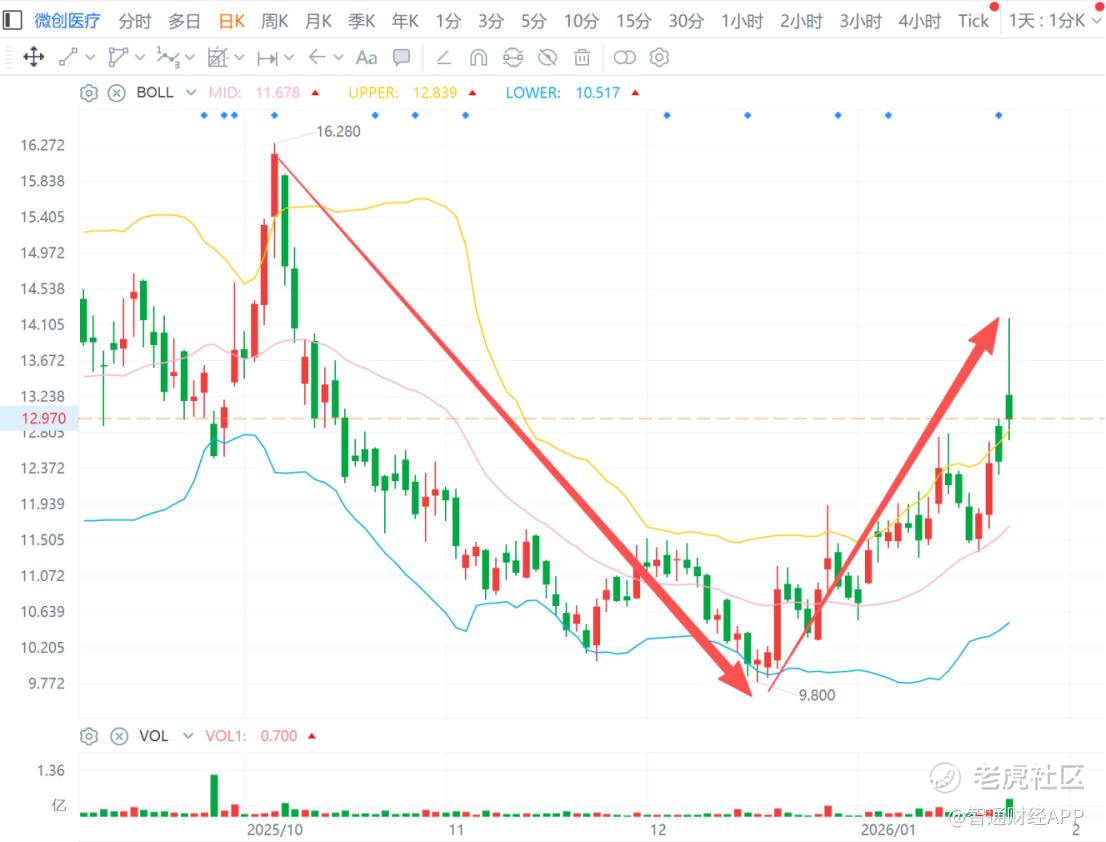1106x842 pixels.
Task: Remove the VOL indicator
Action: pyautogui.click(x=119, y=736)
